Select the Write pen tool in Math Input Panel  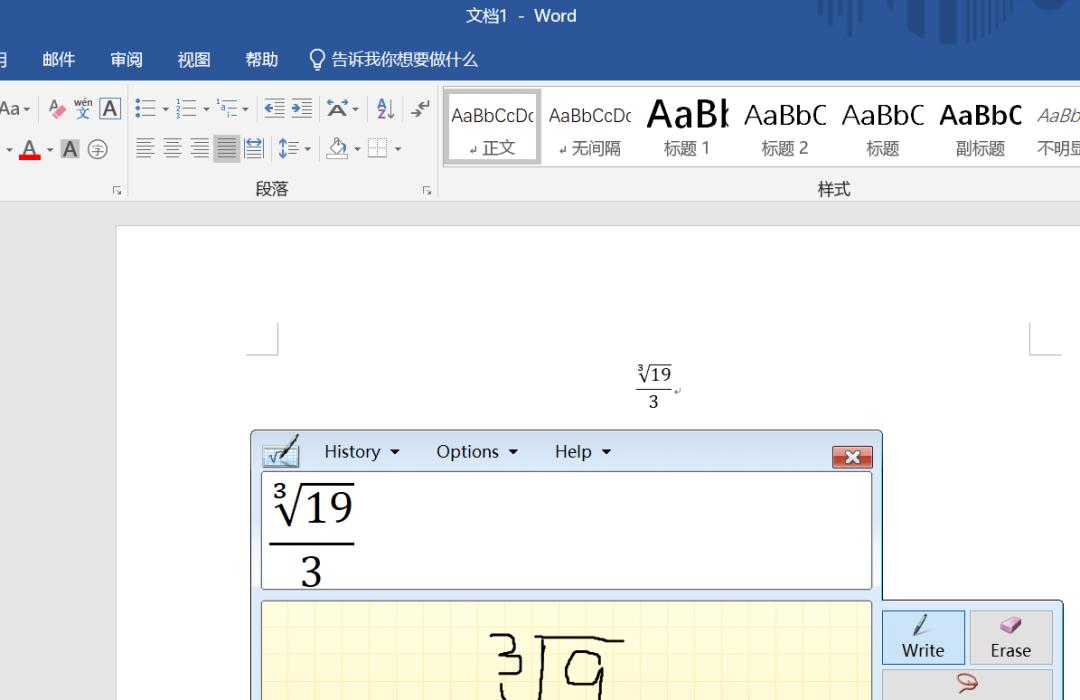tap(921, 637)
